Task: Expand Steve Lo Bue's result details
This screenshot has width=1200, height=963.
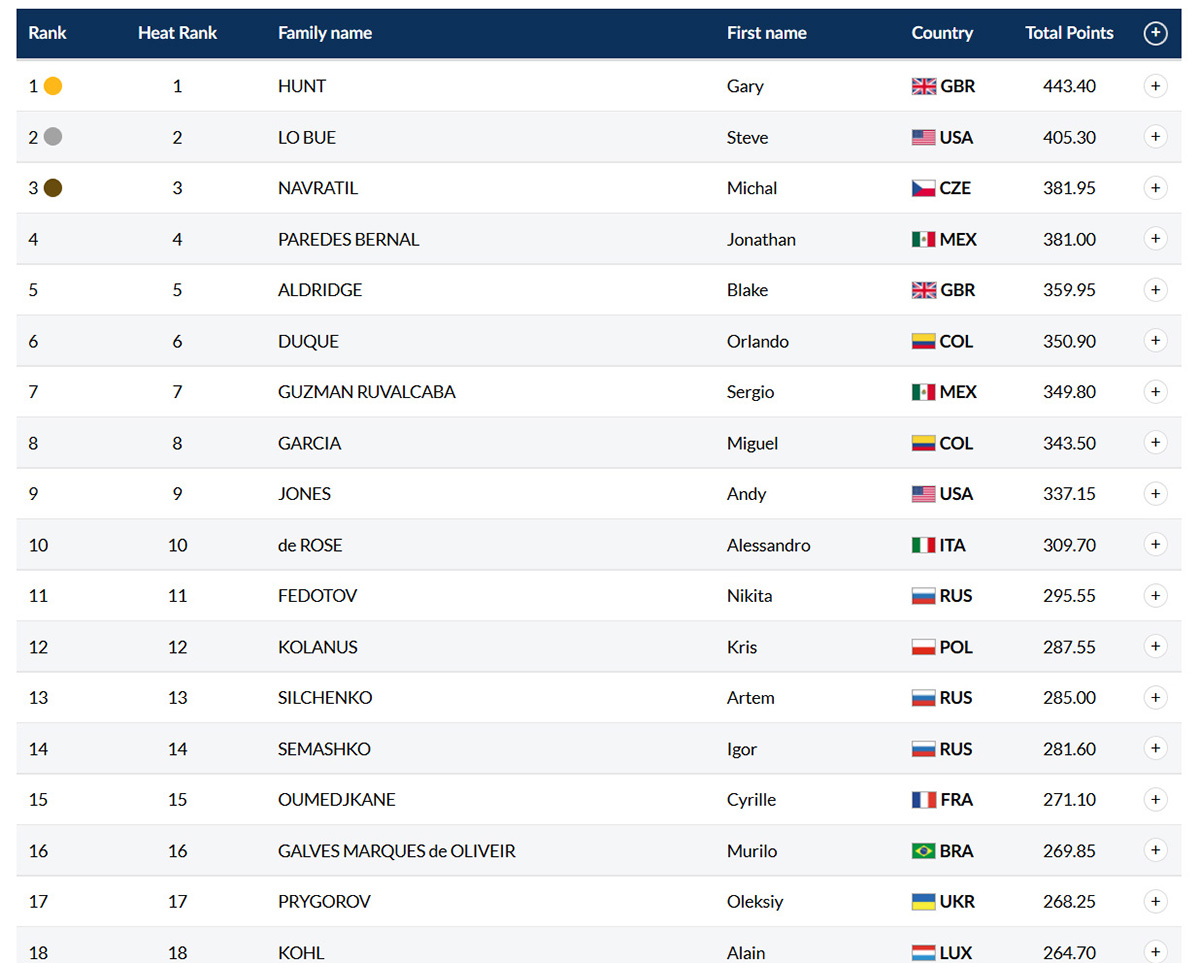Action: click(x=1155, y=137)
